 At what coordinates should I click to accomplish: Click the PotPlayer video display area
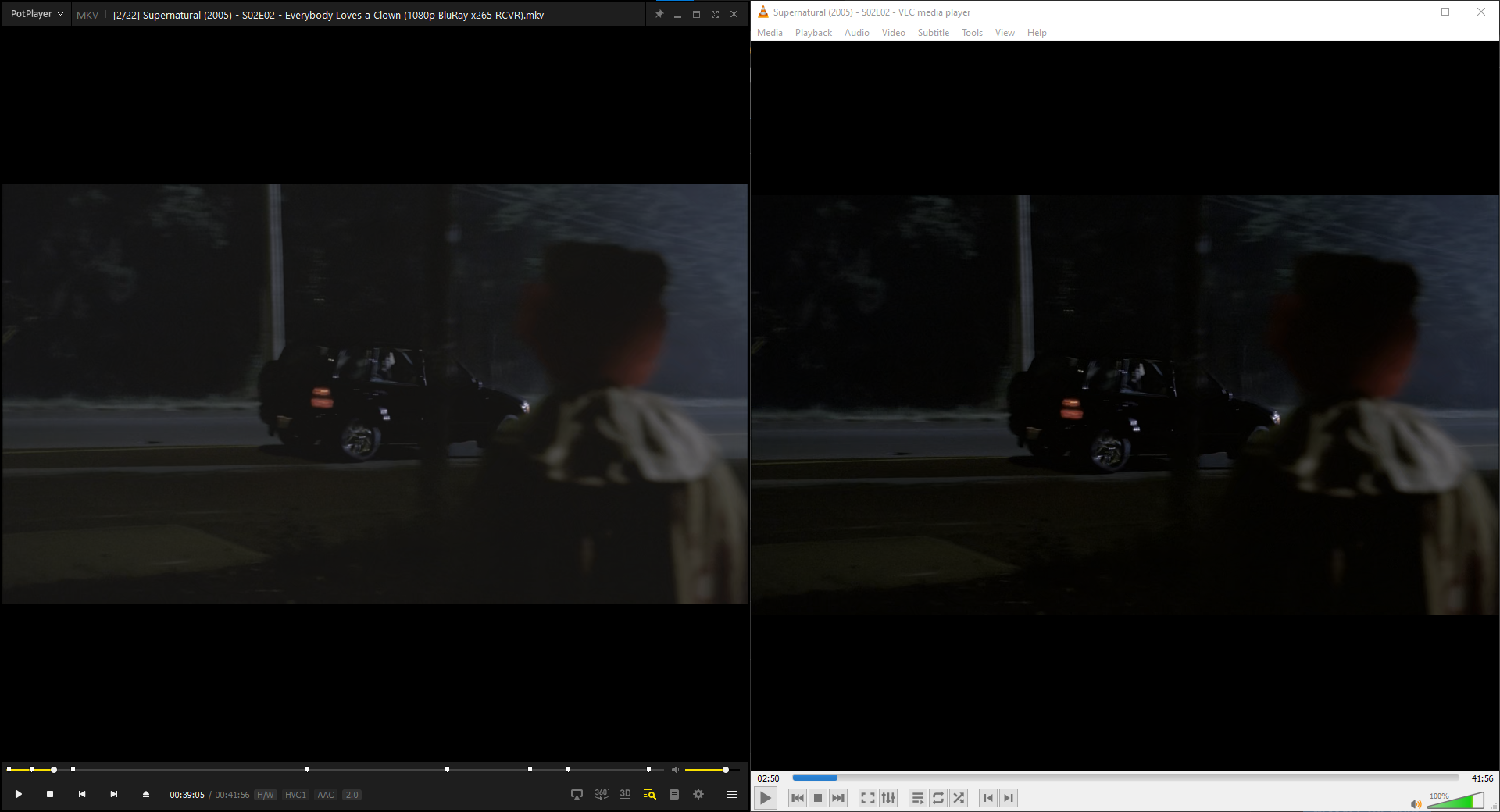[x=375, y=394]
